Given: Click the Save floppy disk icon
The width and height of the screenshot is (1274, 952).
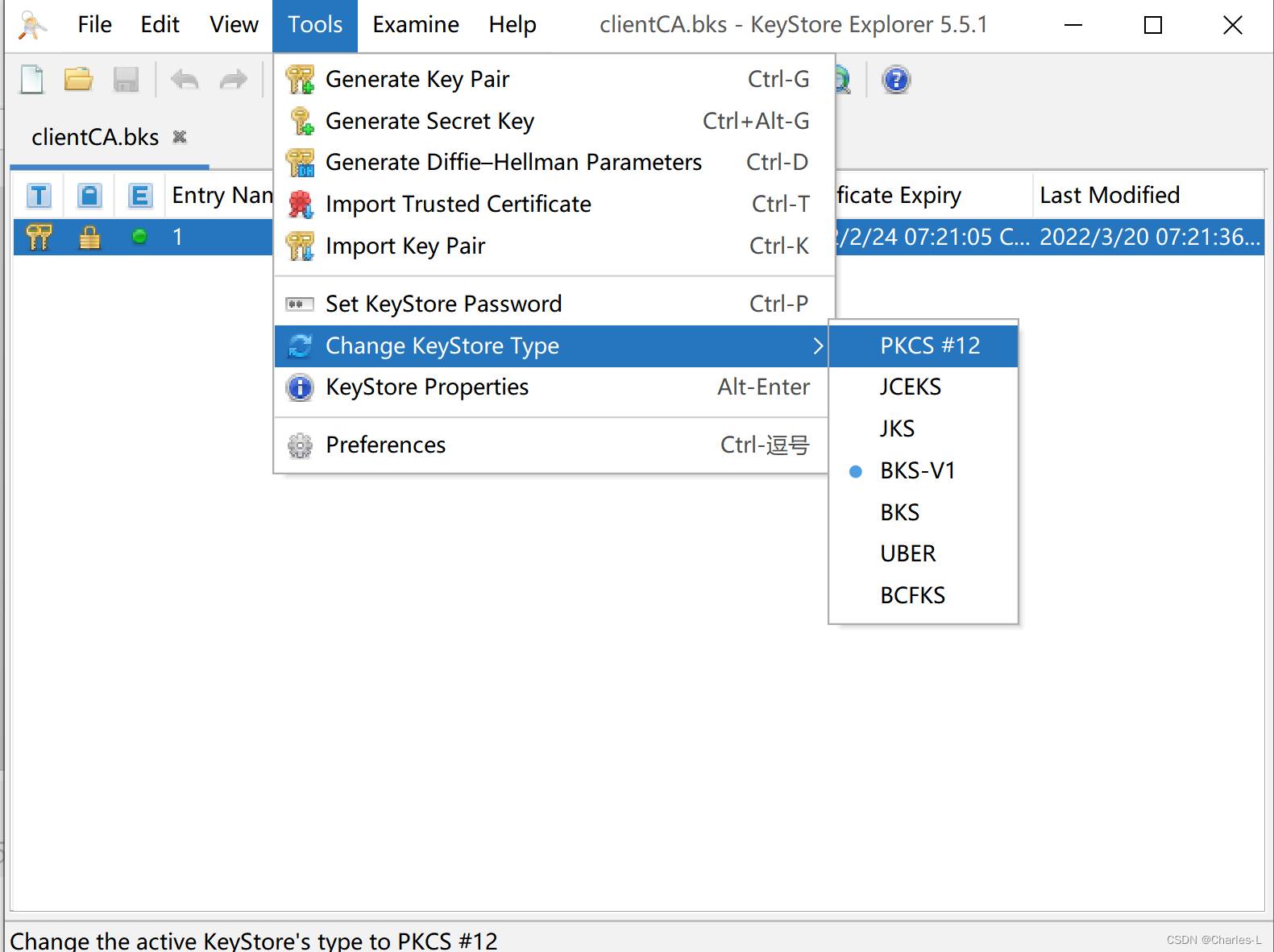Looking at the screenshot, I should click(x=126, y=80).
